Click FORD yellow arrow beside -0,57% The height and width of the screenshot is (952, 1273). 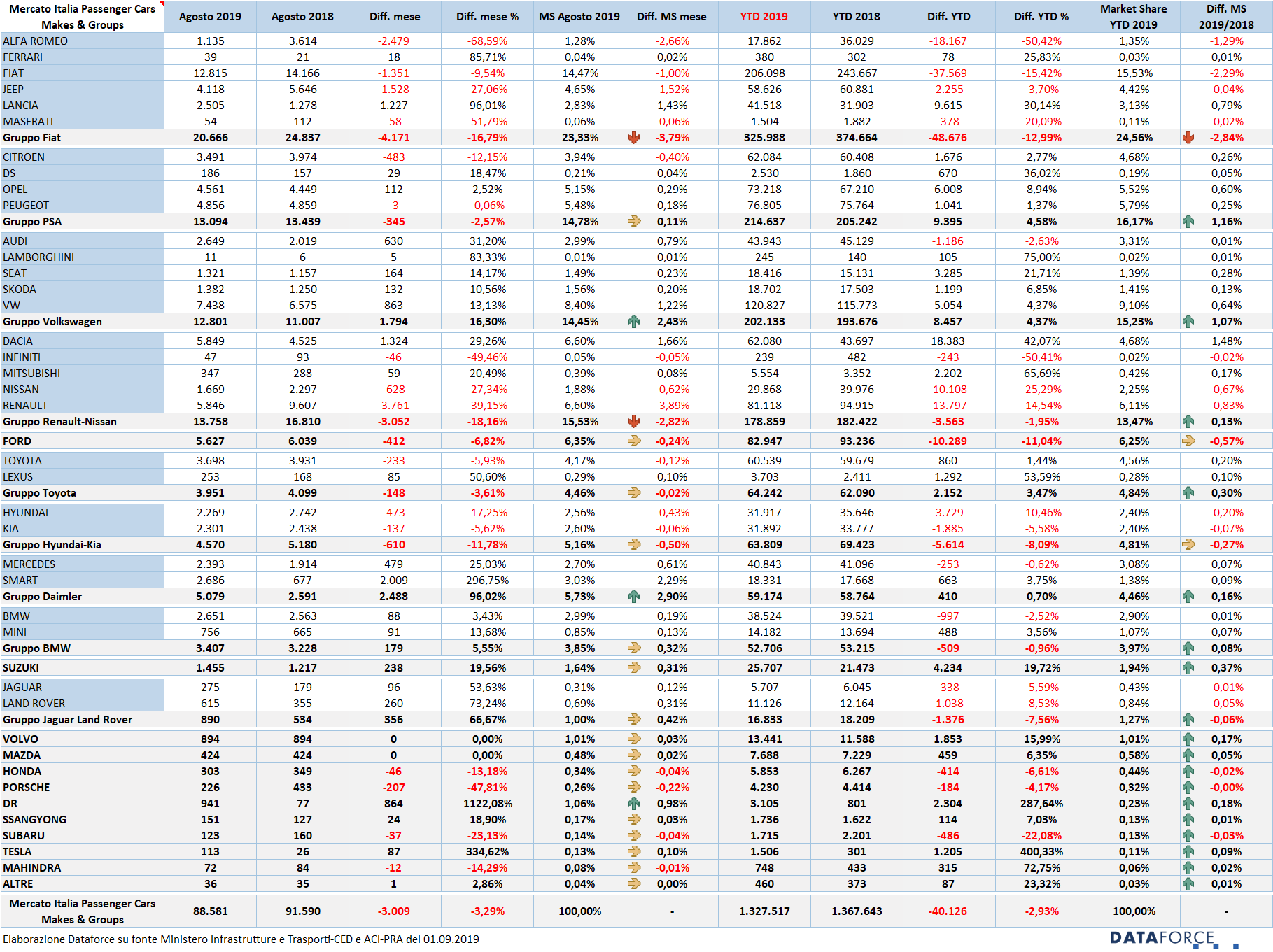(x=1188, y=441)
